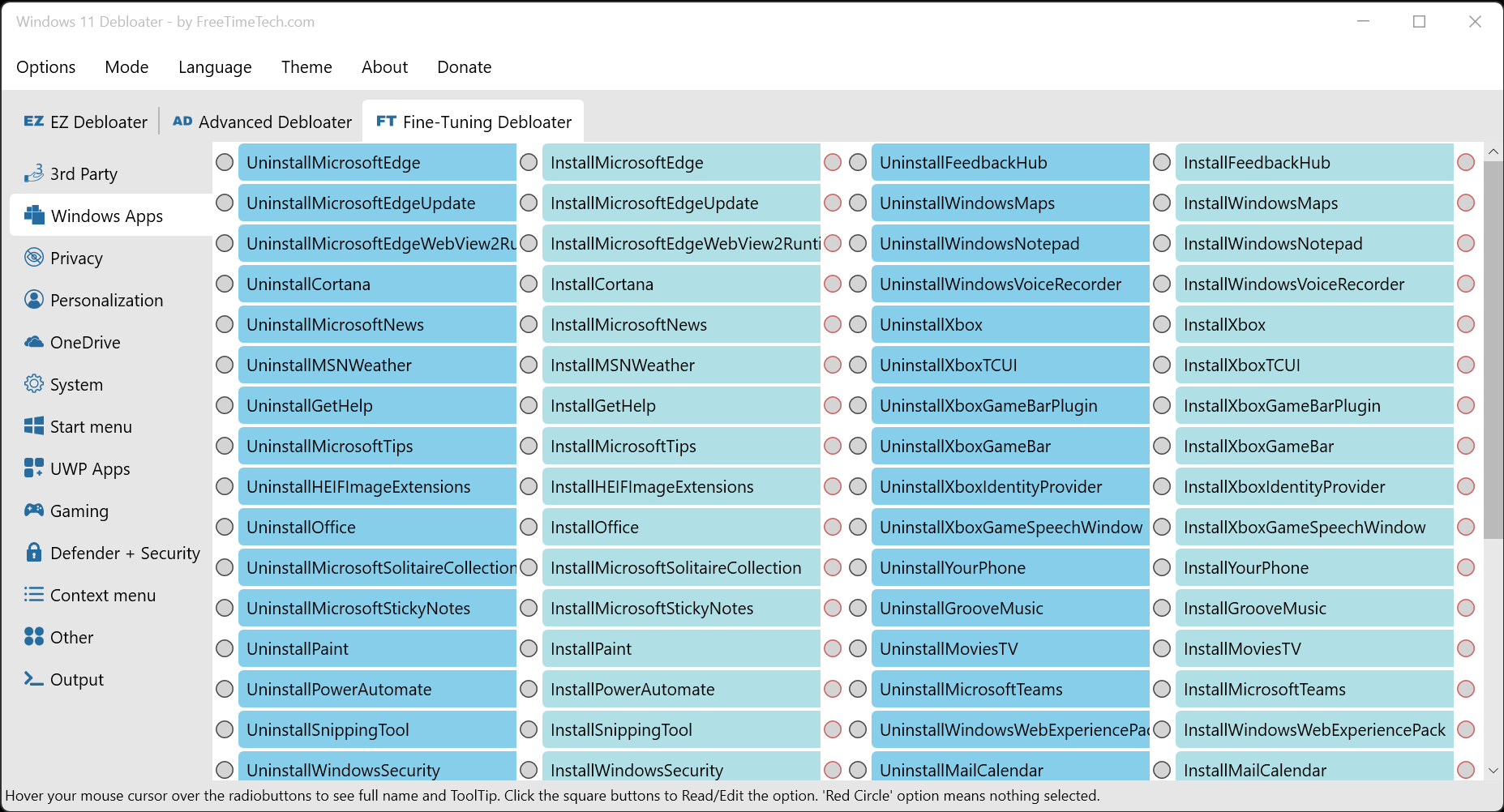Open the Output section
Image resolution: width=1504 pixels, height=812 pixels.
76,679
